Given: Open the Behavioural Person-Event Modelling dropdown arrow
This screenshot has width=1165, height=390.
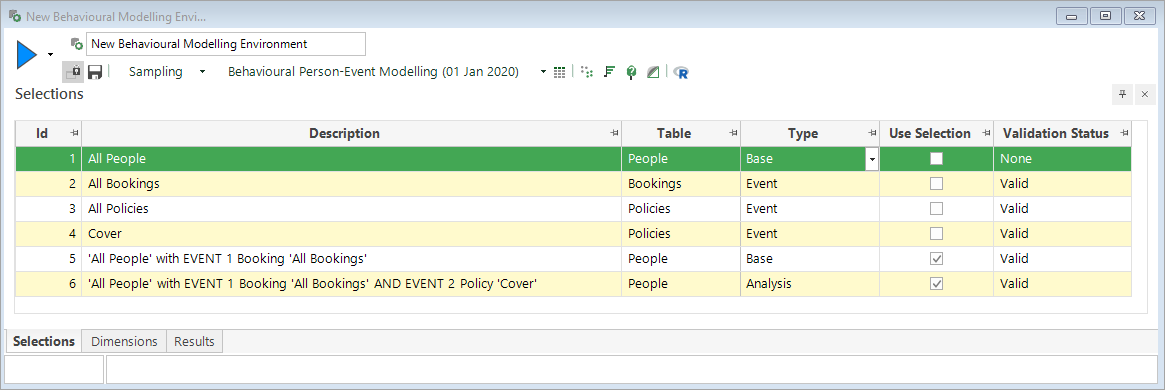Looking at the screenshot, I should (544, 72).
